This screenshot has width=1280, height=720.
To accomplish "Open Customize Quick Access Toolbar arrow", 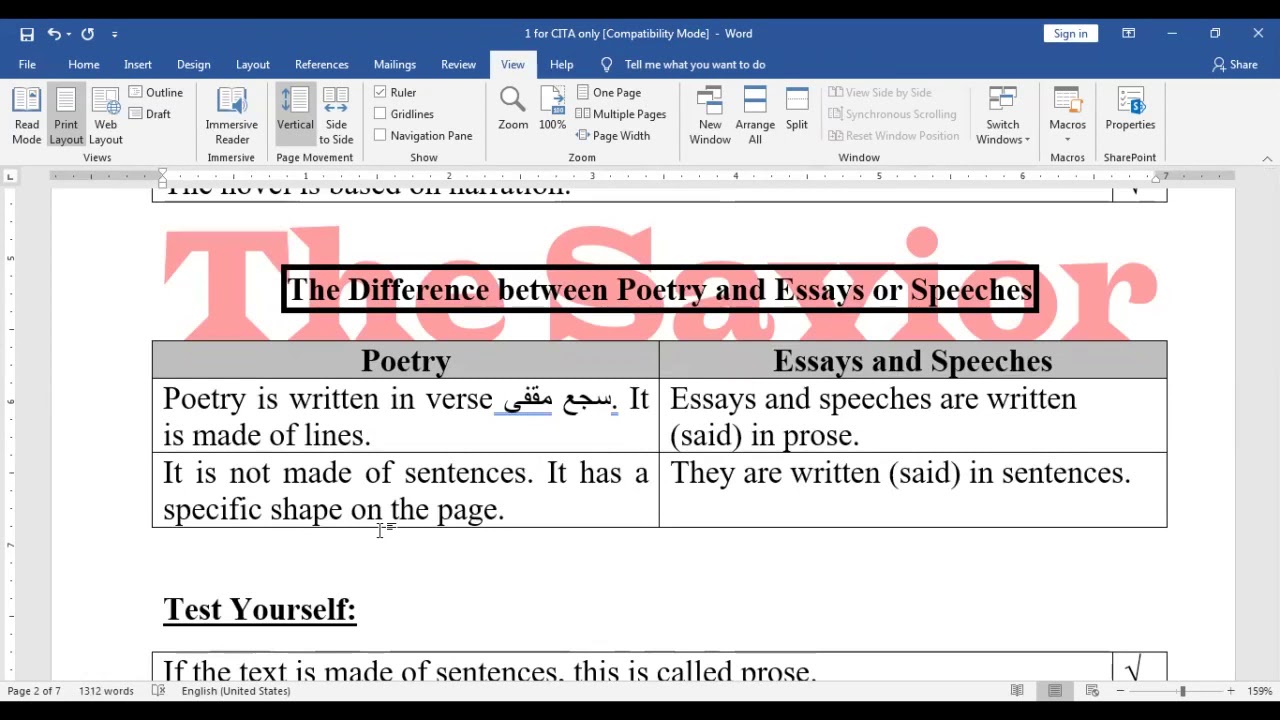I will pos(115,34).
